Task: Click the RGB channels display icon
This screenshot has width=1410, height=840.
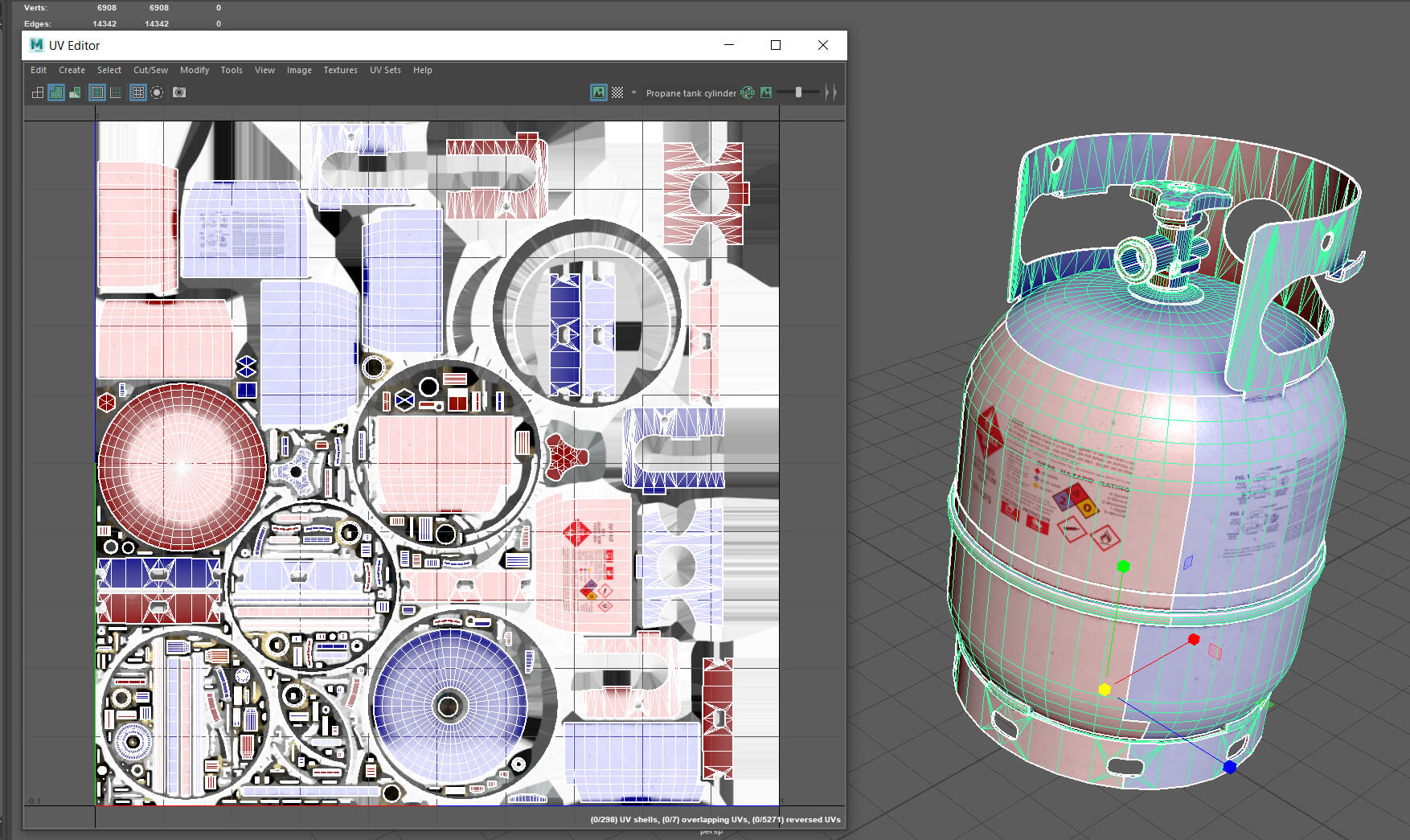Action: pyautogui.click(x=748, y=92)
